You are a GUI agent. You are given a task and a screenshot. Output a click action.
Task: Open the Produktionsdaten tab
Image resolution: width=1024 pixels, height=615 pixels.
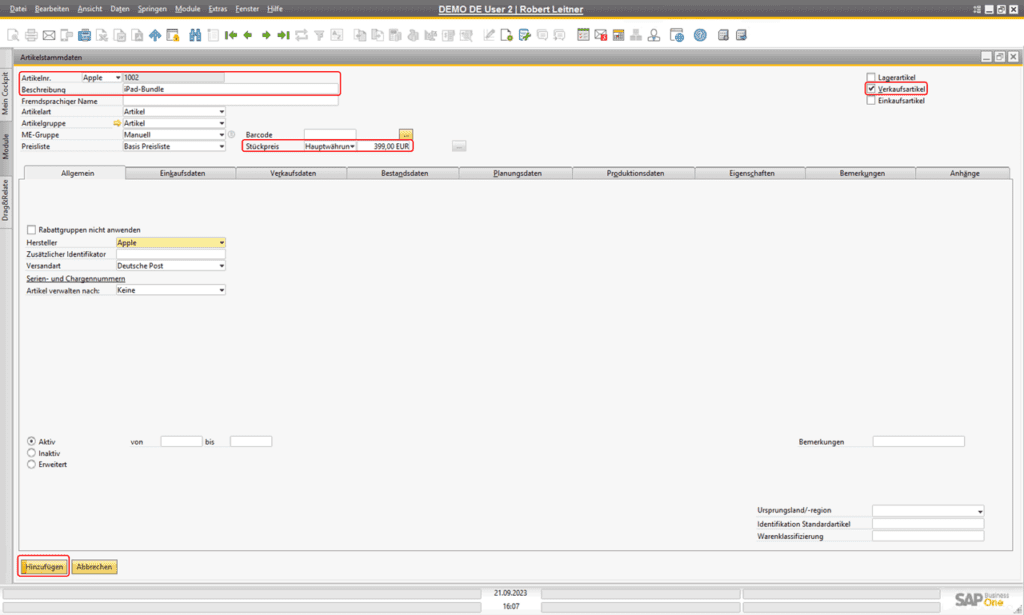click(x=635, y=174)
